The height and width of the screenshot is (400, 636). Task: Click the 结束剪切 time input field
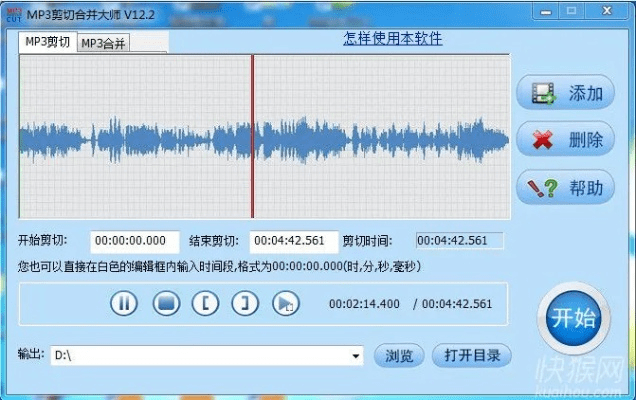coord(294,242)
